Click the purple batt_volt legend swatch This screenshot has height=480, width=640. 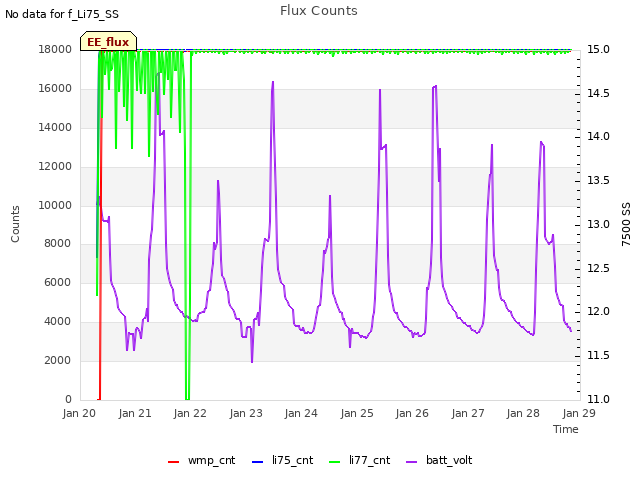tap(412, 462)
